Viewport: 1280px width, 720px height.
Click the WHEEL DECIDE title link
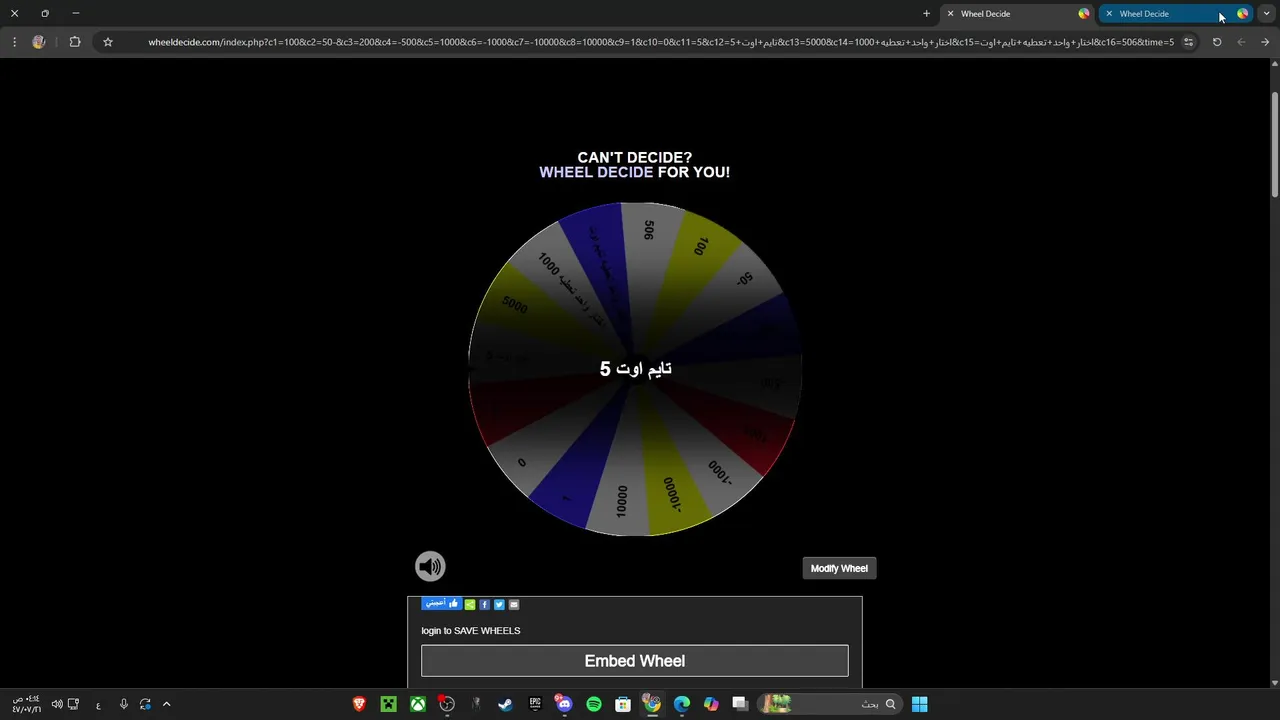pyautogui.click(x=596, y=172)
